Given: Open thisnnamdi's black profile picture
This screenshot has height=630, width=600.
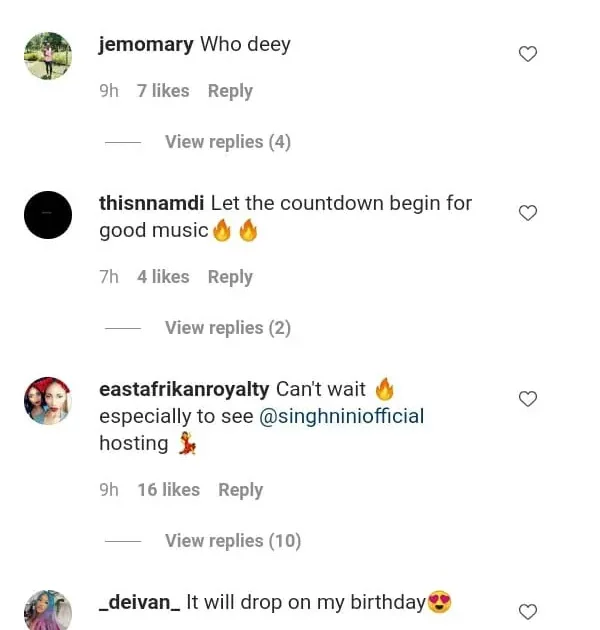Looking at the screenshot, I should click(48, 215).
